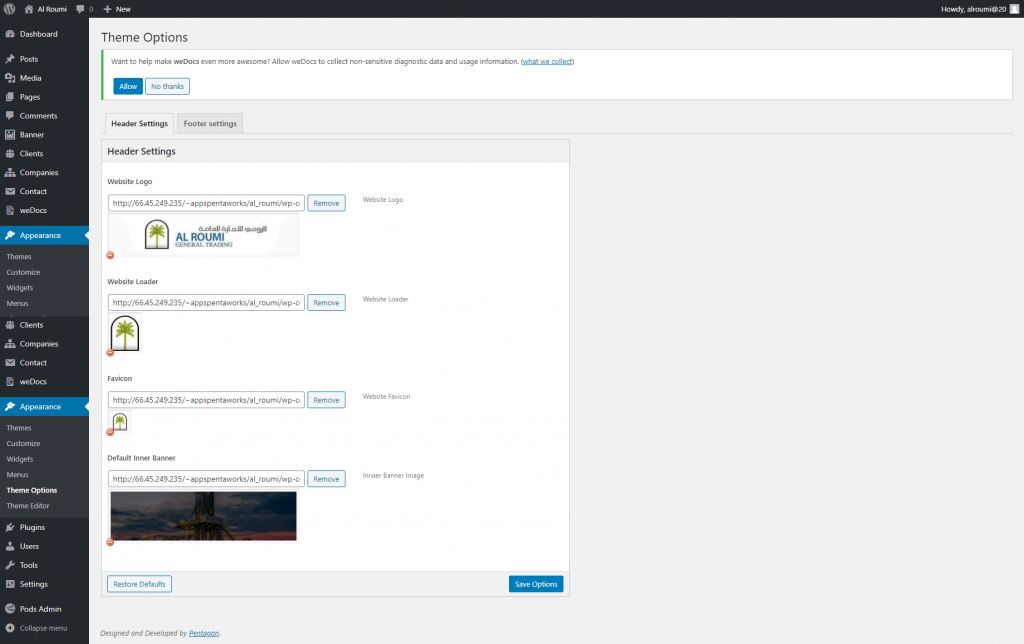Click Allow in the weDocs notice
1024x644 pixels.
click(128, 86)
